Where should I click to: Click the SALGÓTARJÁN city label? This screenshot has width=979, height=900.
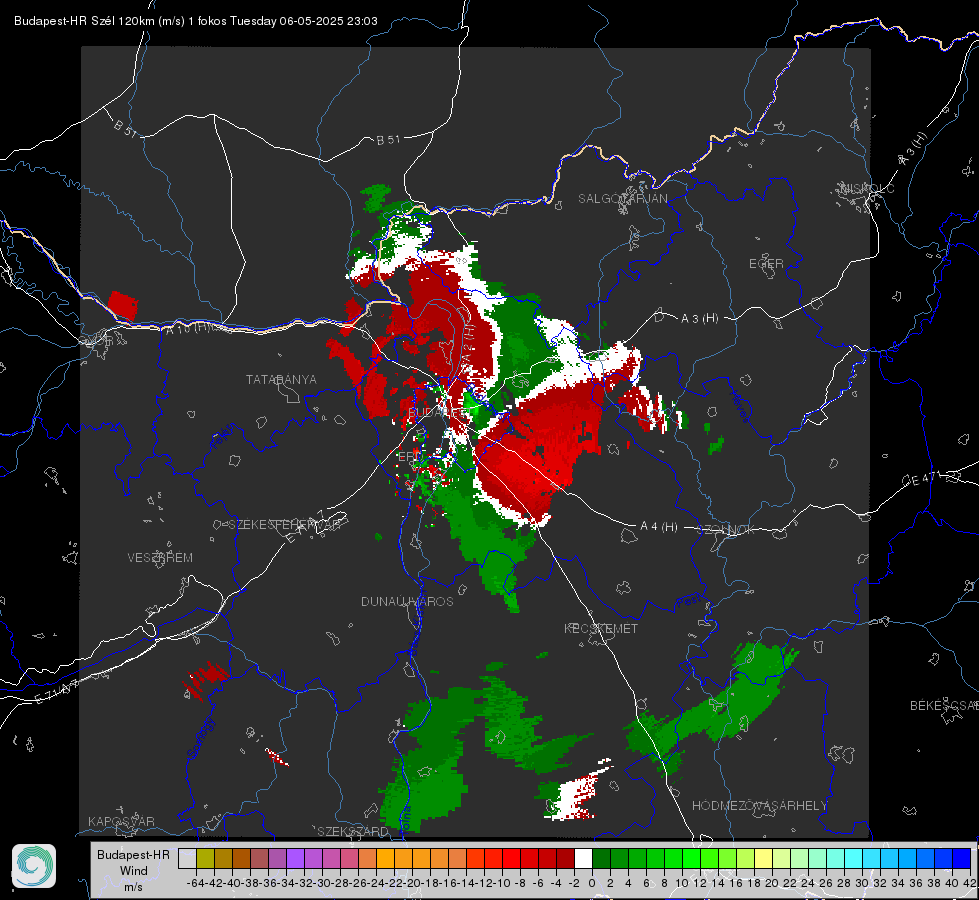pyautogui.click(x=622, y=199)
